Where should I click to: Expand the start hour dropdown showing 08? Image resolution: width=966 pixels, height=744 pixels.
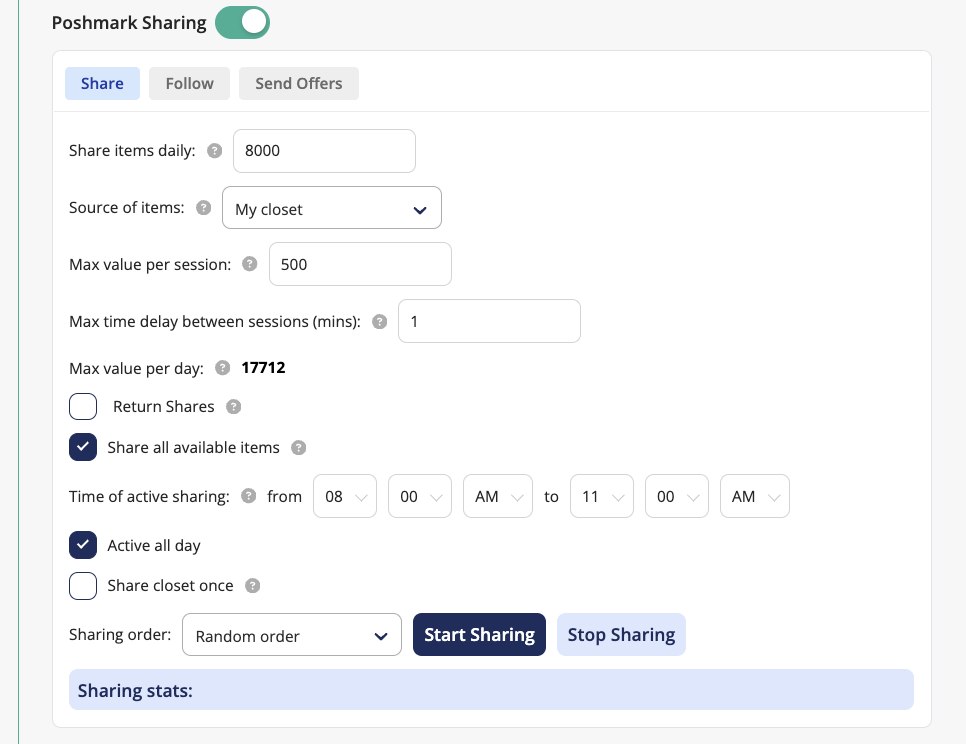click(344, 496)
